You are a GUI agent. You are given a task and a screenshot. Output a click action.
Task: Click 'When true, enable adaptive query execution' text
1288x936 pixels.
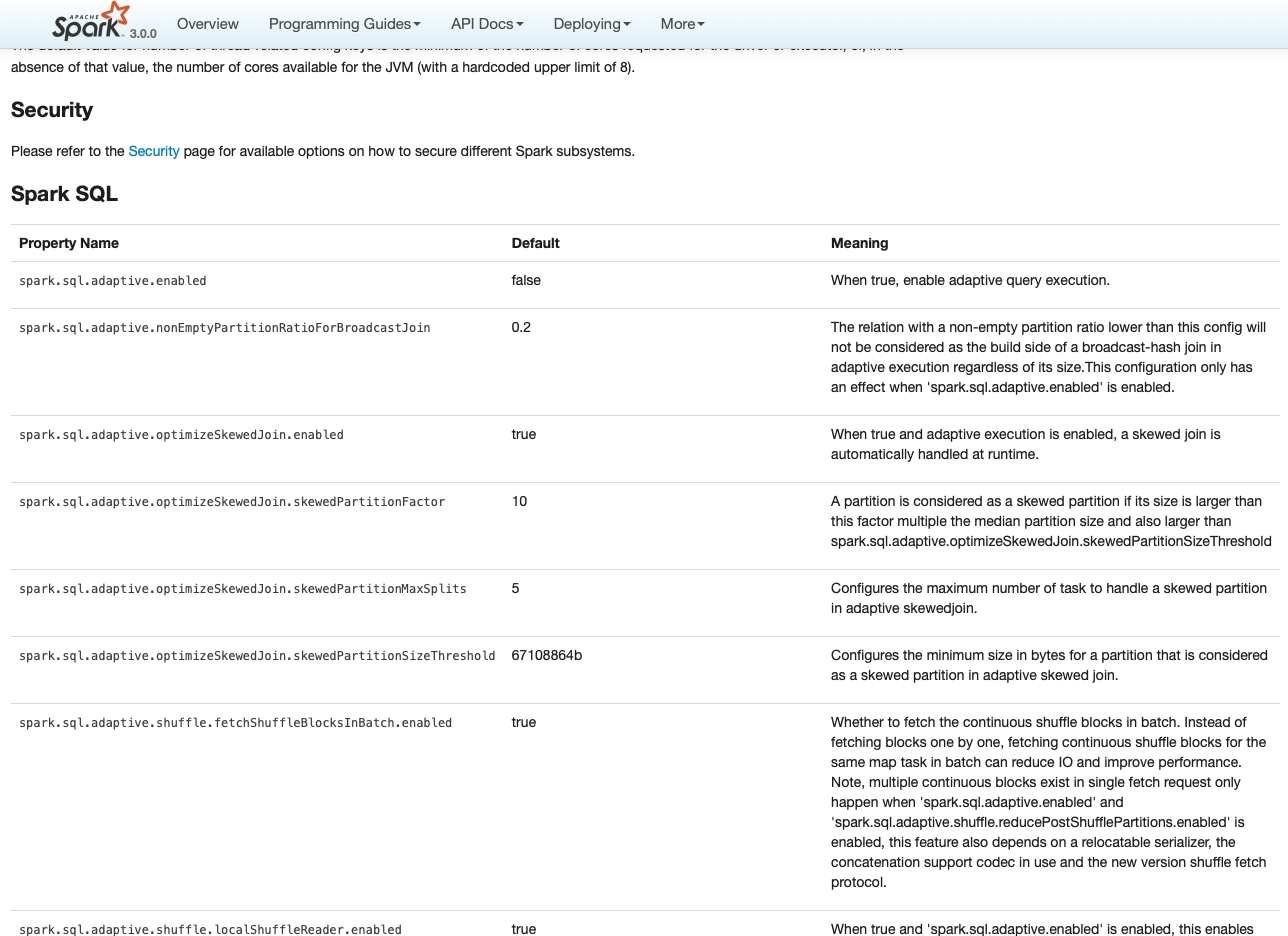970,280
